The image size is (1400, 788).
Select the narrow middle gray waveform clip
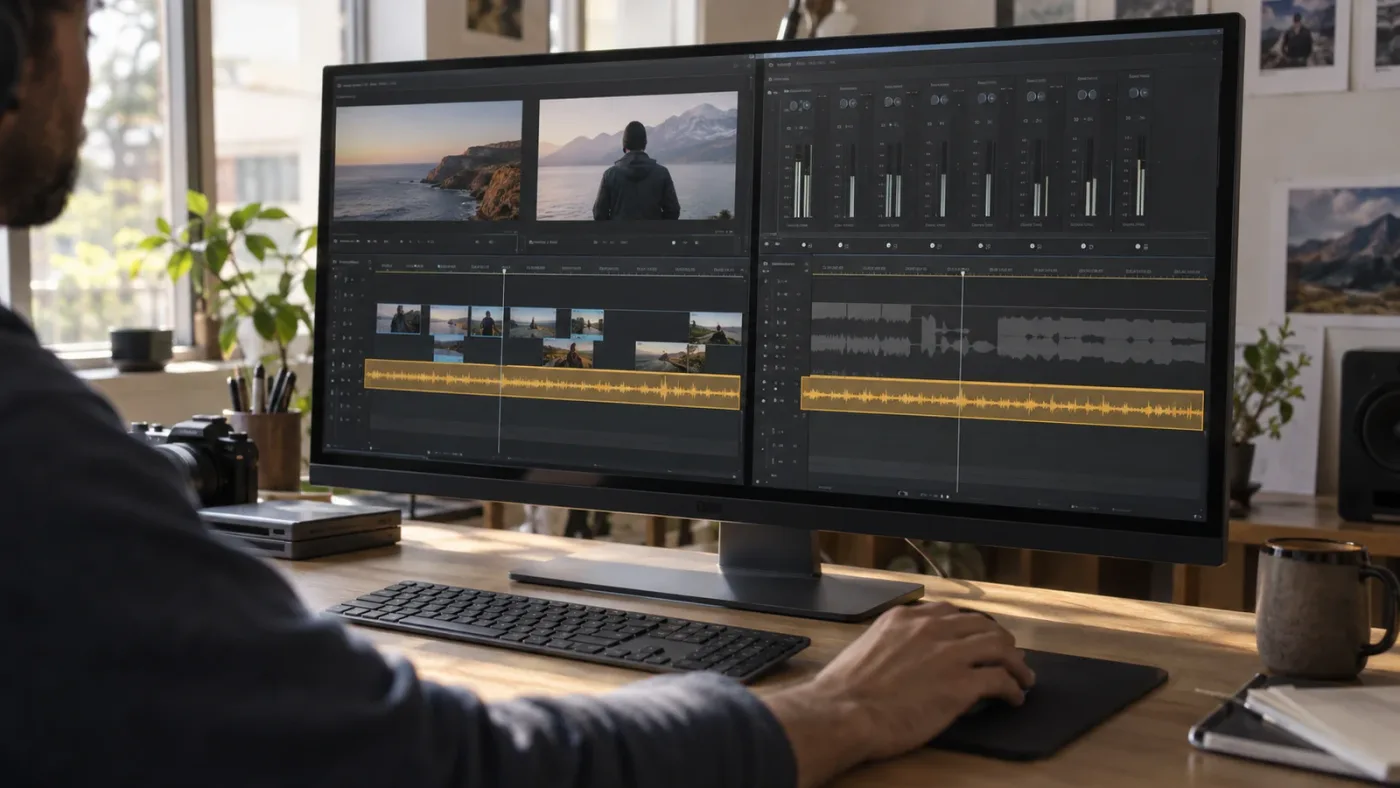tap(958, 337)
